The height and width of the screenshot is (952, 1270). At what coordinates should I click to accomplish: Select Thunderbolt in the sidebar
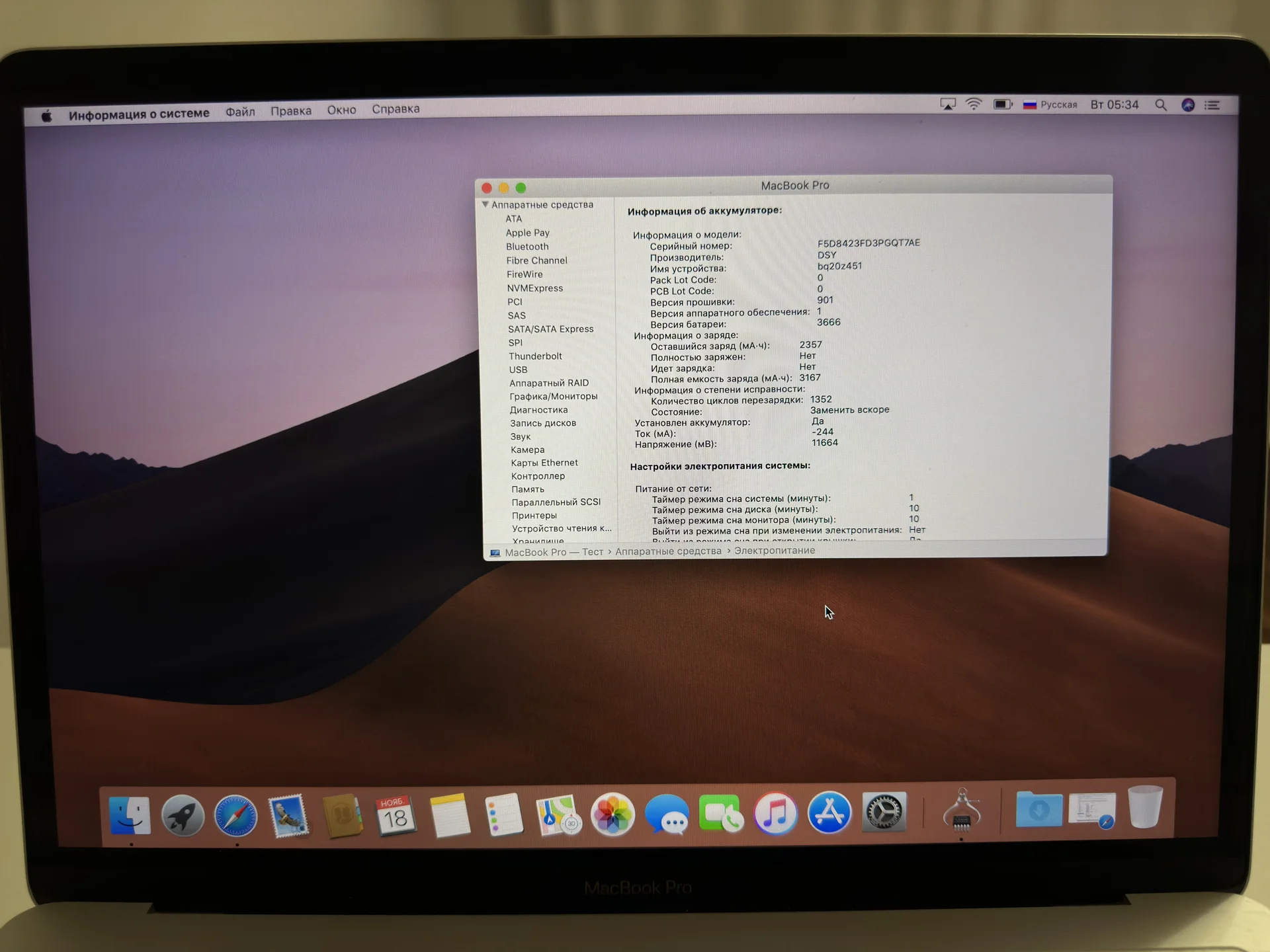click(535, 356)
